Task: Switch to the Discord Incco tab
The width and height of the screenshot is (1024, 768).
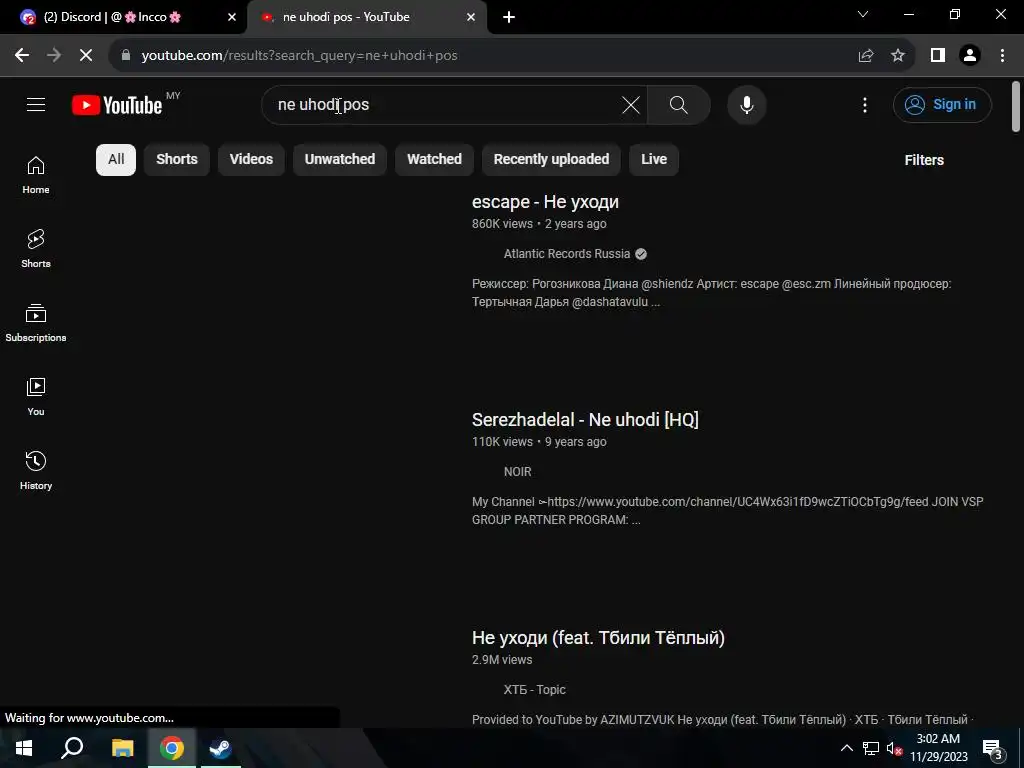Action: 123,18
